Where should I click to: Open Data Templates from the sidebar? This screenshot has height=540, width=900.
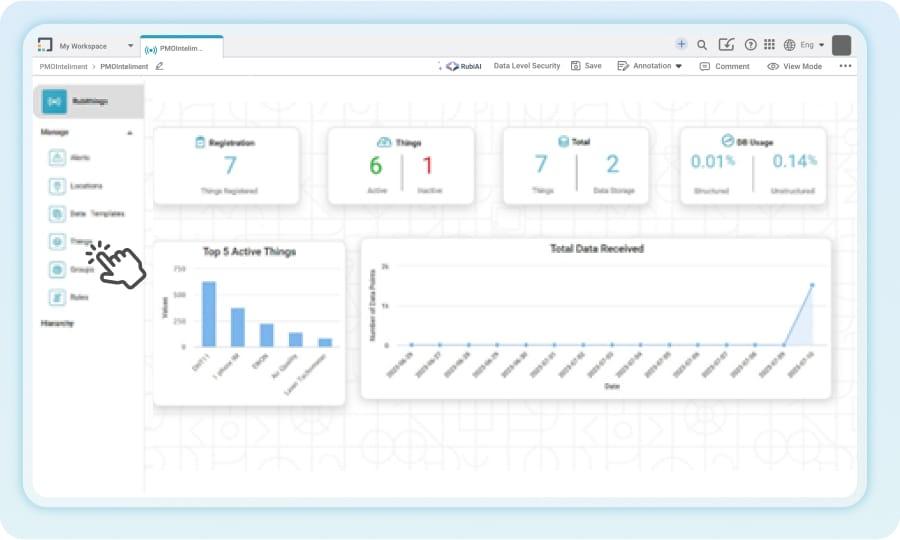(x=57, y=213)
